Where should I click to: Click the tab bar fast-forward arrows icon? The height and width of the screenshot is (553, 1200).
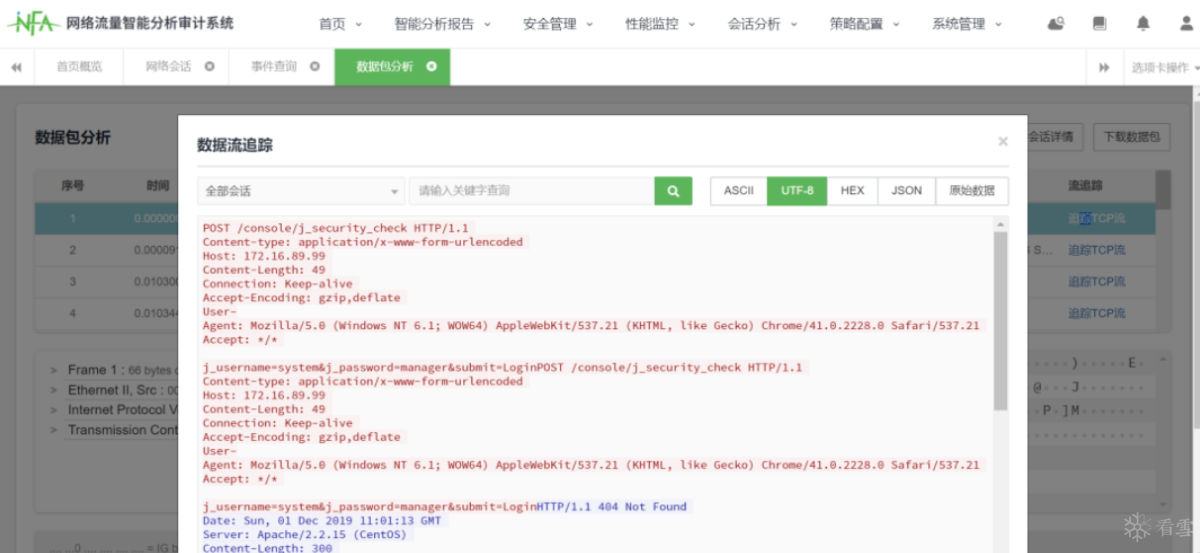click(x=1104, y=67)
